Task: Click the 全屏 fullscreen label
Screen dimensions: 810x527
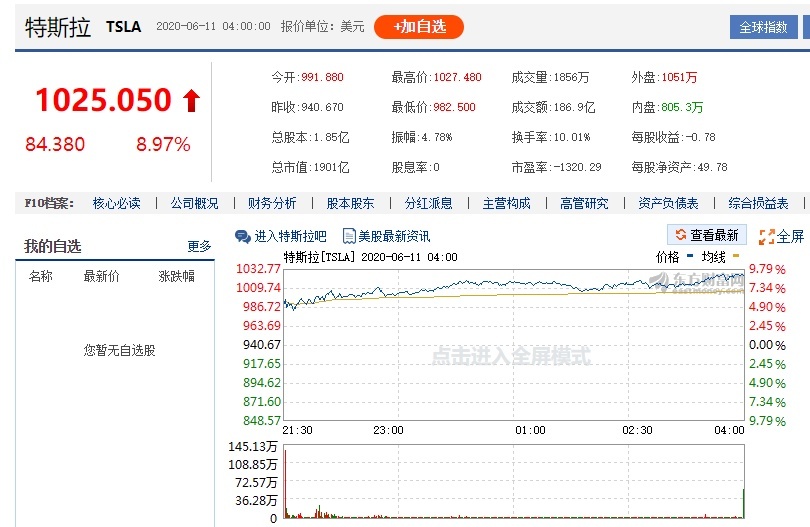Action: 790,237
